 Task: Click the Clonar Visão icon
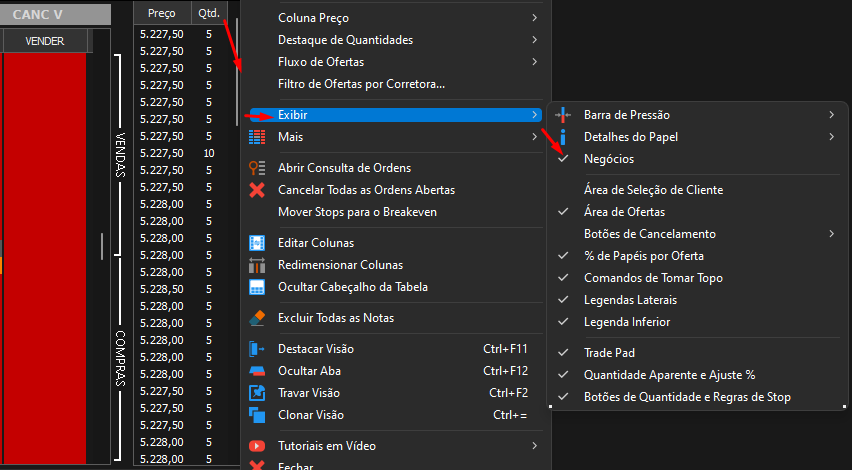pyautogui.click(x=257, y=415)
